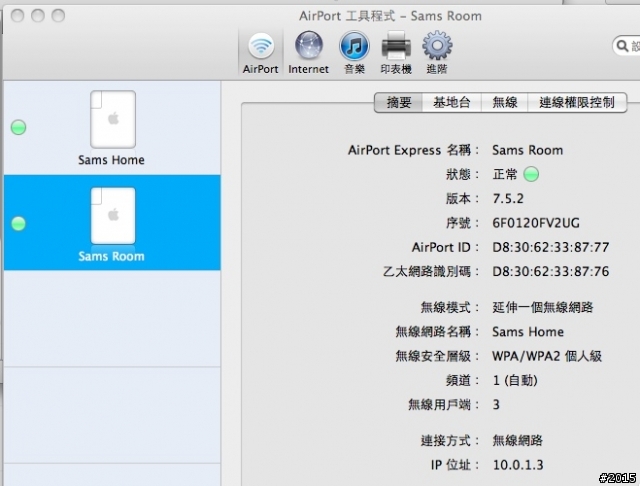Click the IP address 10.0.1.3

pyautogui.click(x=518, y=465)
